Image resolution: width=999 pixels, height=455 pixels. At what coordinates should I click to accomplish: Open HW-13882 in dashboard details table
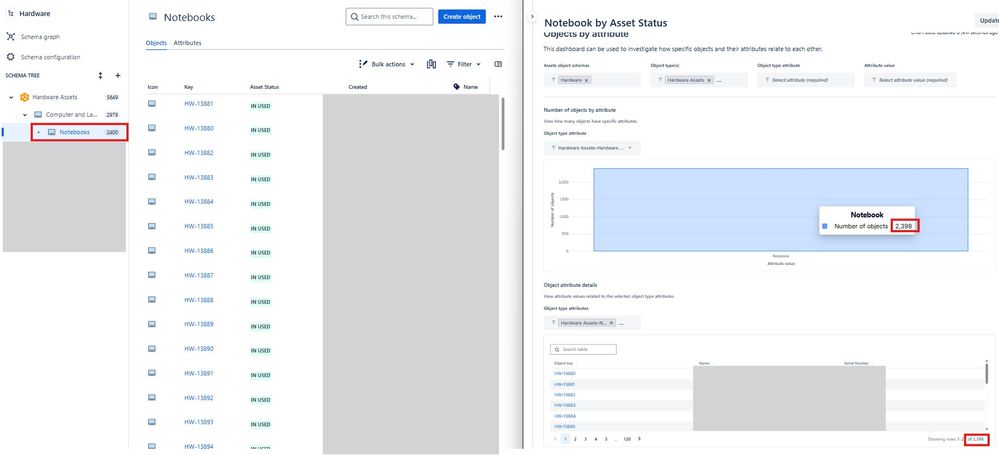564,395
